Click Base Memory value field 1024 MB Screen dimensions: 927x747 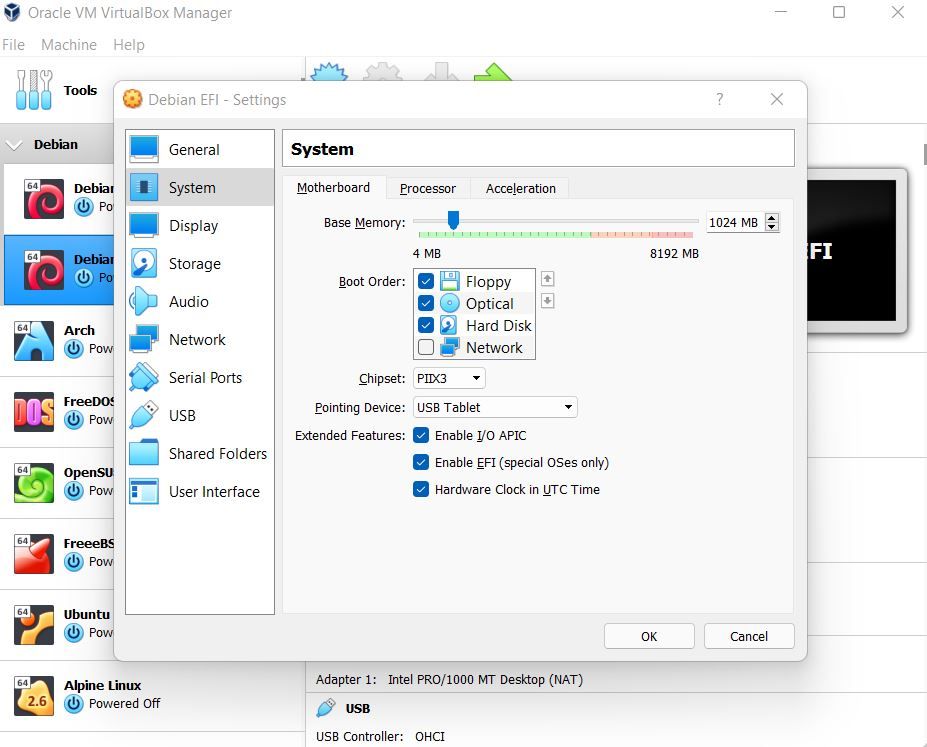tap(734, 222)
